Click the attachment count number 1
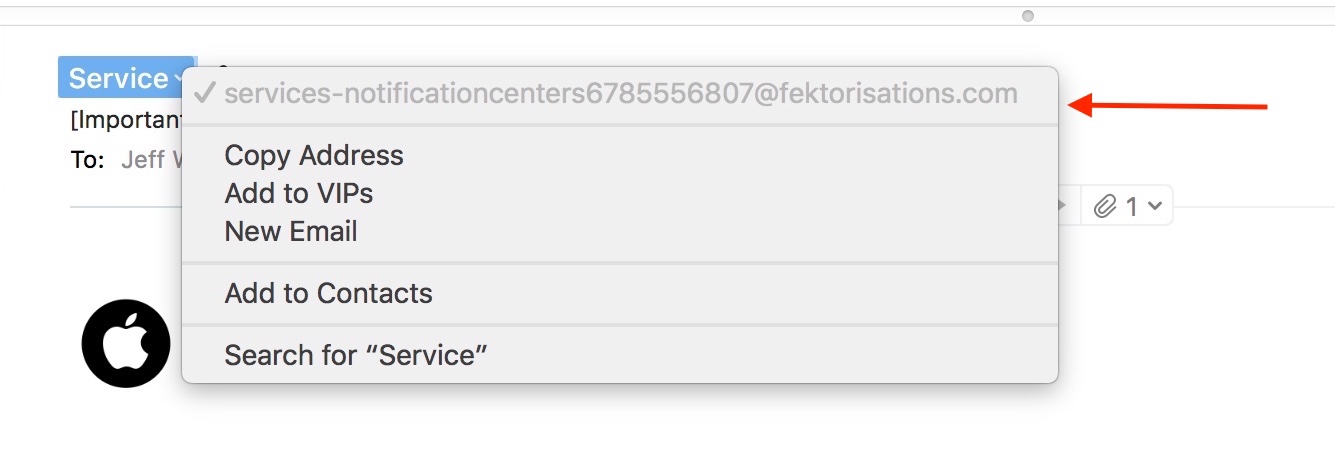The height and width of the screenshot is (463, 1335). tap(1132, 207)
